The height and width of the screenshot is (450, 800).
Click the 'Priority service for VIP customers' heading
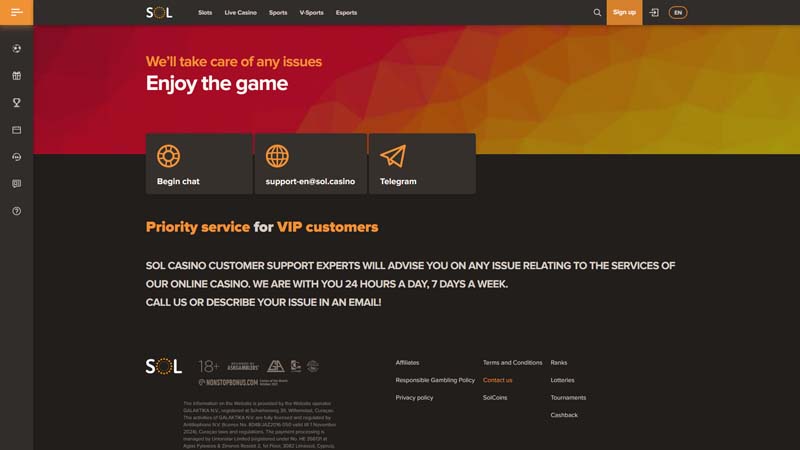[262, 227]
